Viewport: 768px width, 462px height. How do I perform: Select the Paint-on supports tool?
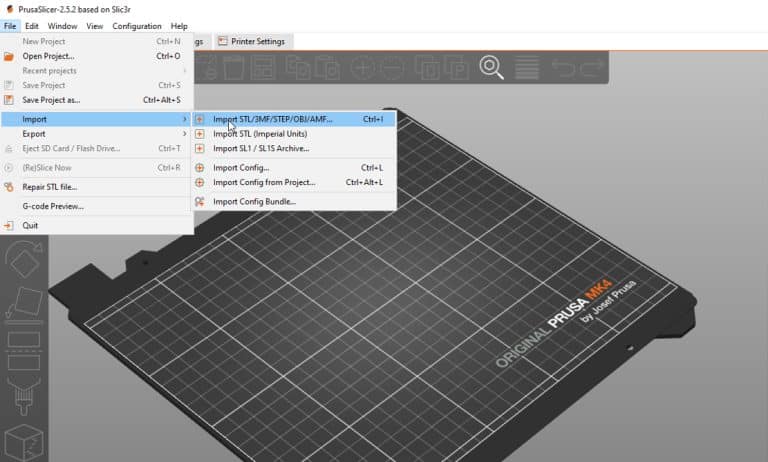click(24, 396)
